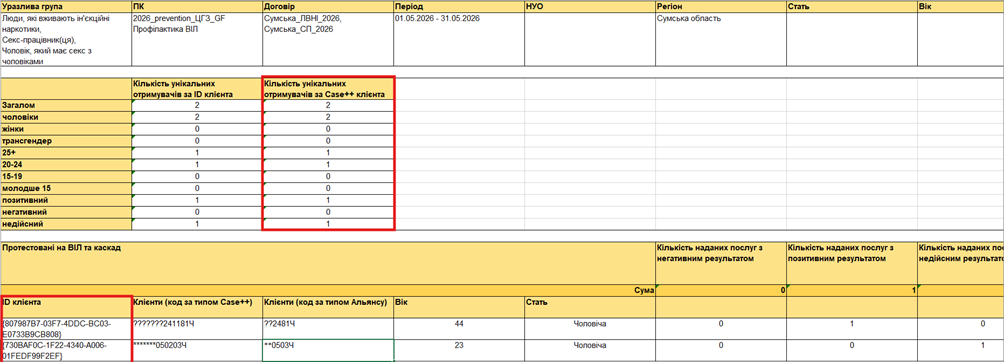Click the 'молодше 15' row label
Viewport: 1004px width, 362px height.
point(66,188)
